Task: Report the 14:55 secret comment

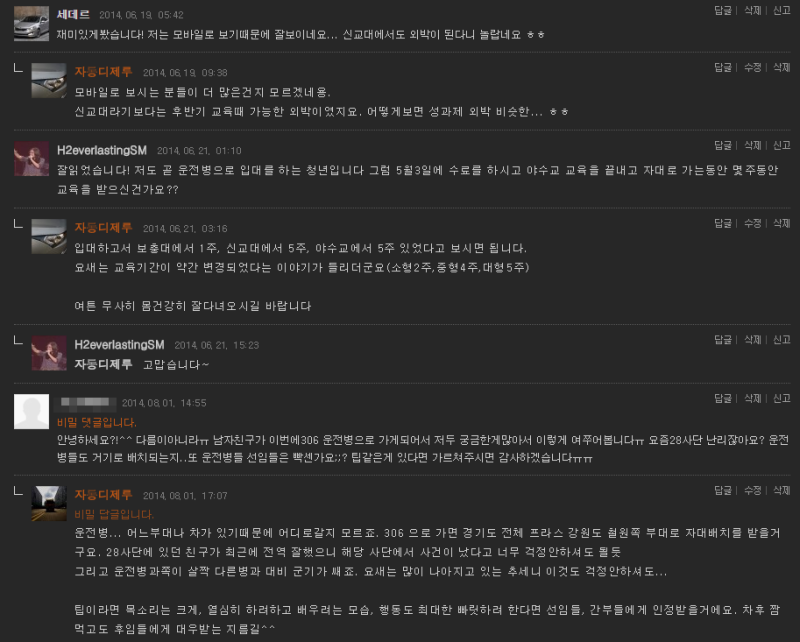Action: pos(782,399)
